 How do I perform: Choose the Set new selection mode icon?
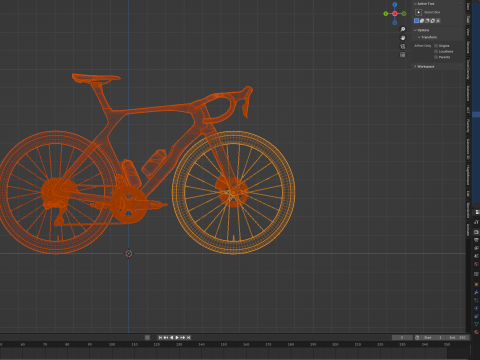point(416,21)
